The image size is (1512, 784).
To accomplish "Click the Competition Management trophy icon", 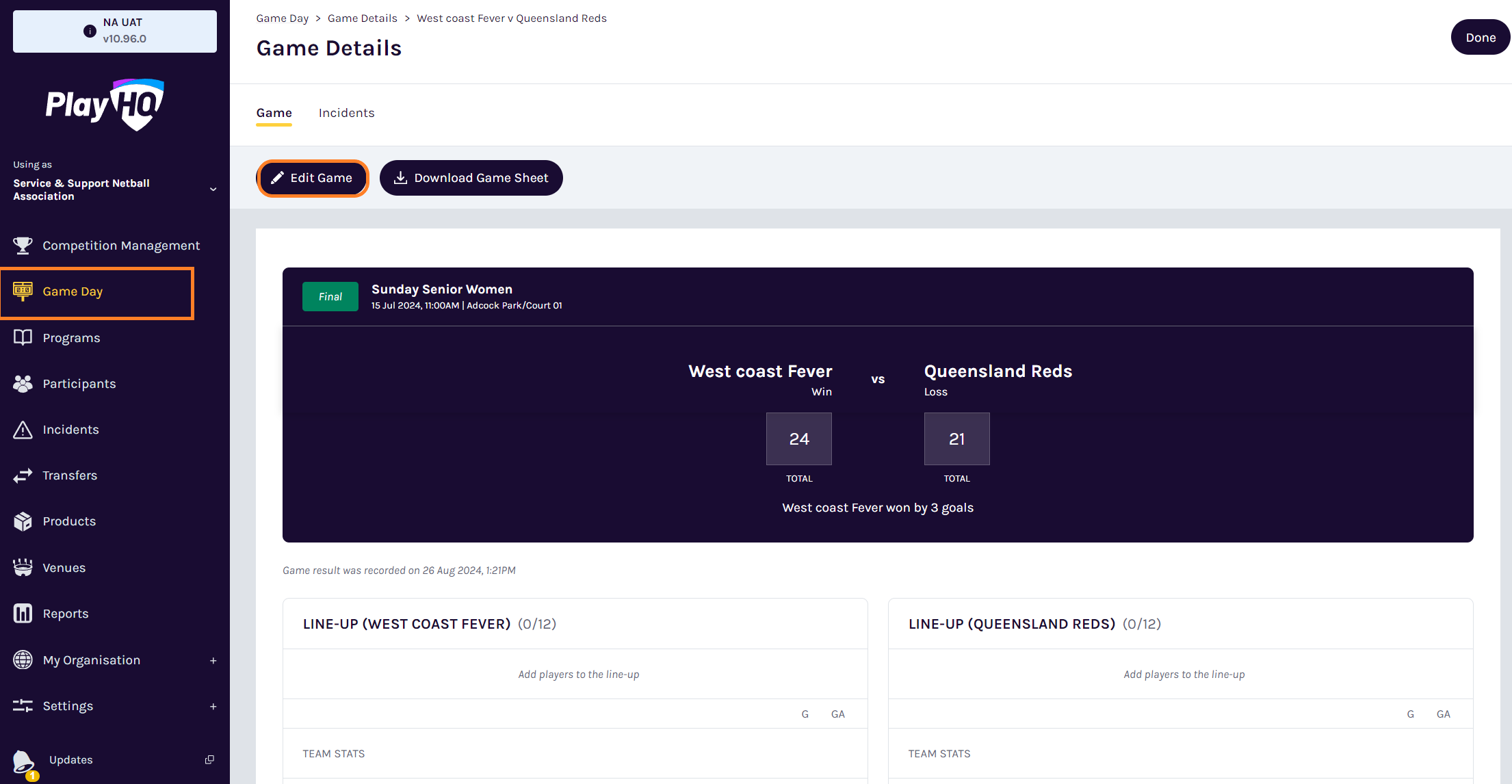I will [x=23, y=246].
